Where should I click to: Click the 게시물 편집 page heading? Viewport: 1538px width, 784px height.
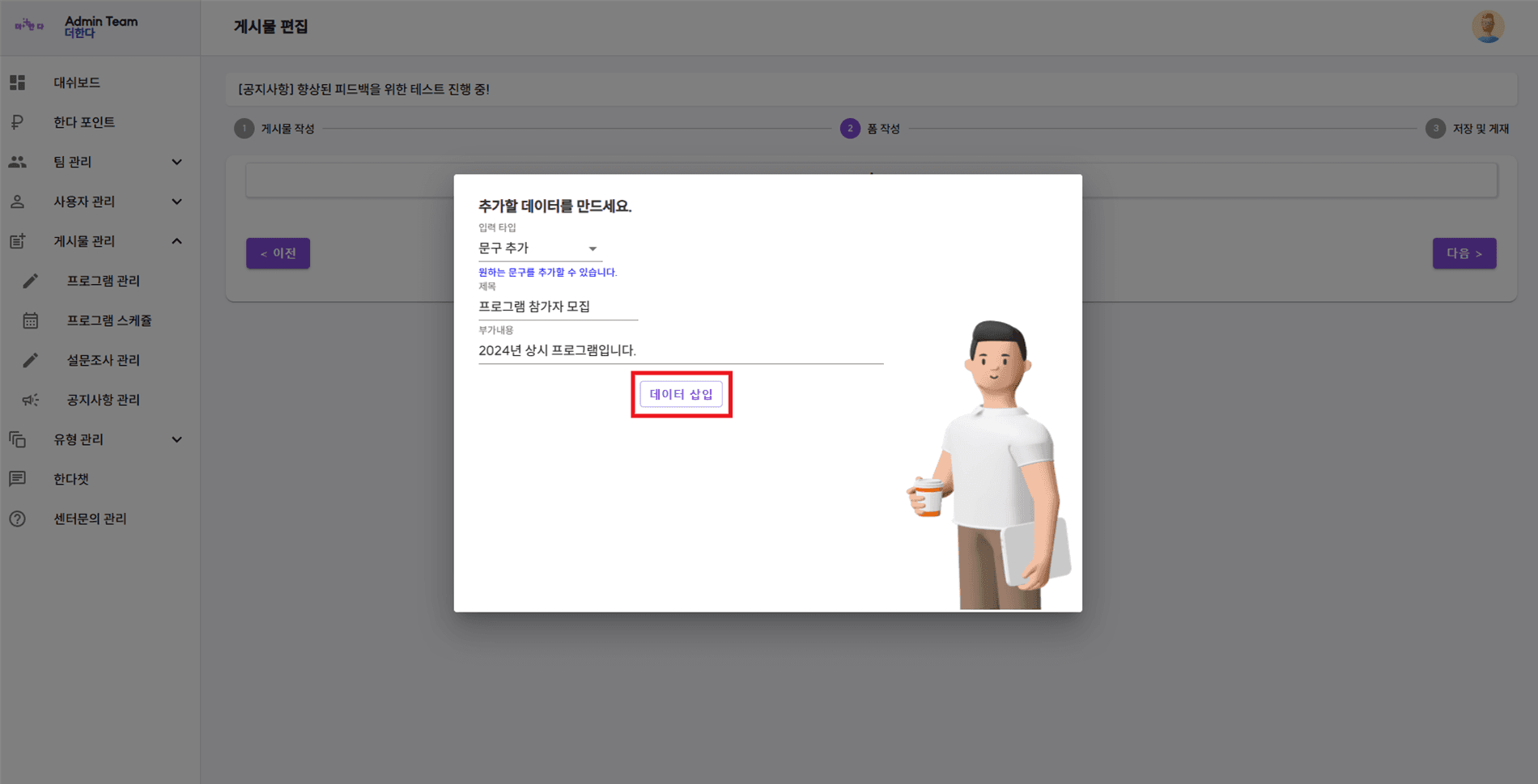271,27
